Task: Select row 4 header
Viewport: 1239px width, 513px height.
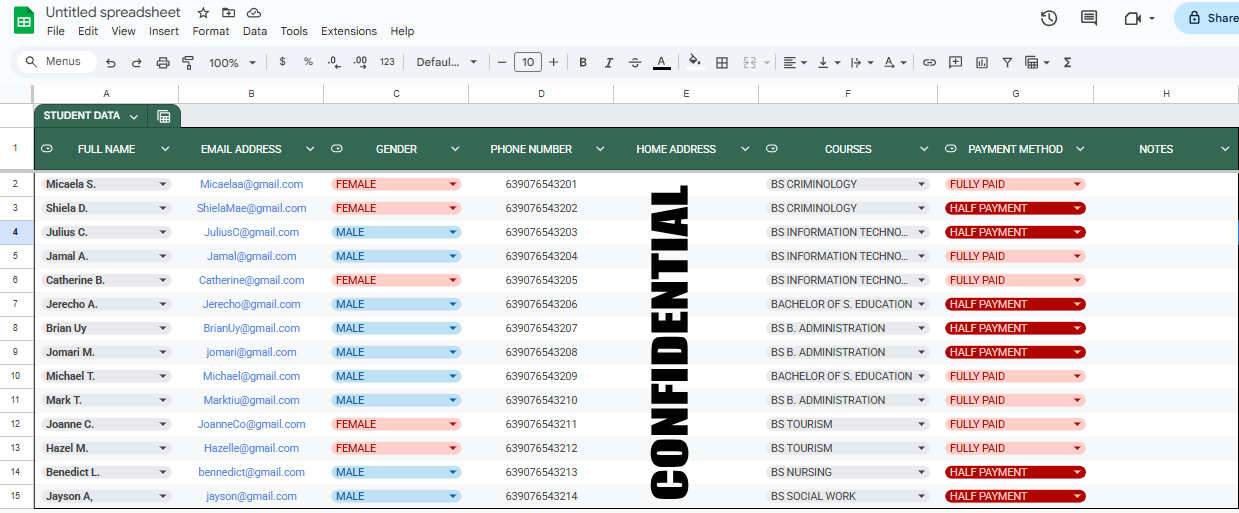Action: [x=16, y=232]
